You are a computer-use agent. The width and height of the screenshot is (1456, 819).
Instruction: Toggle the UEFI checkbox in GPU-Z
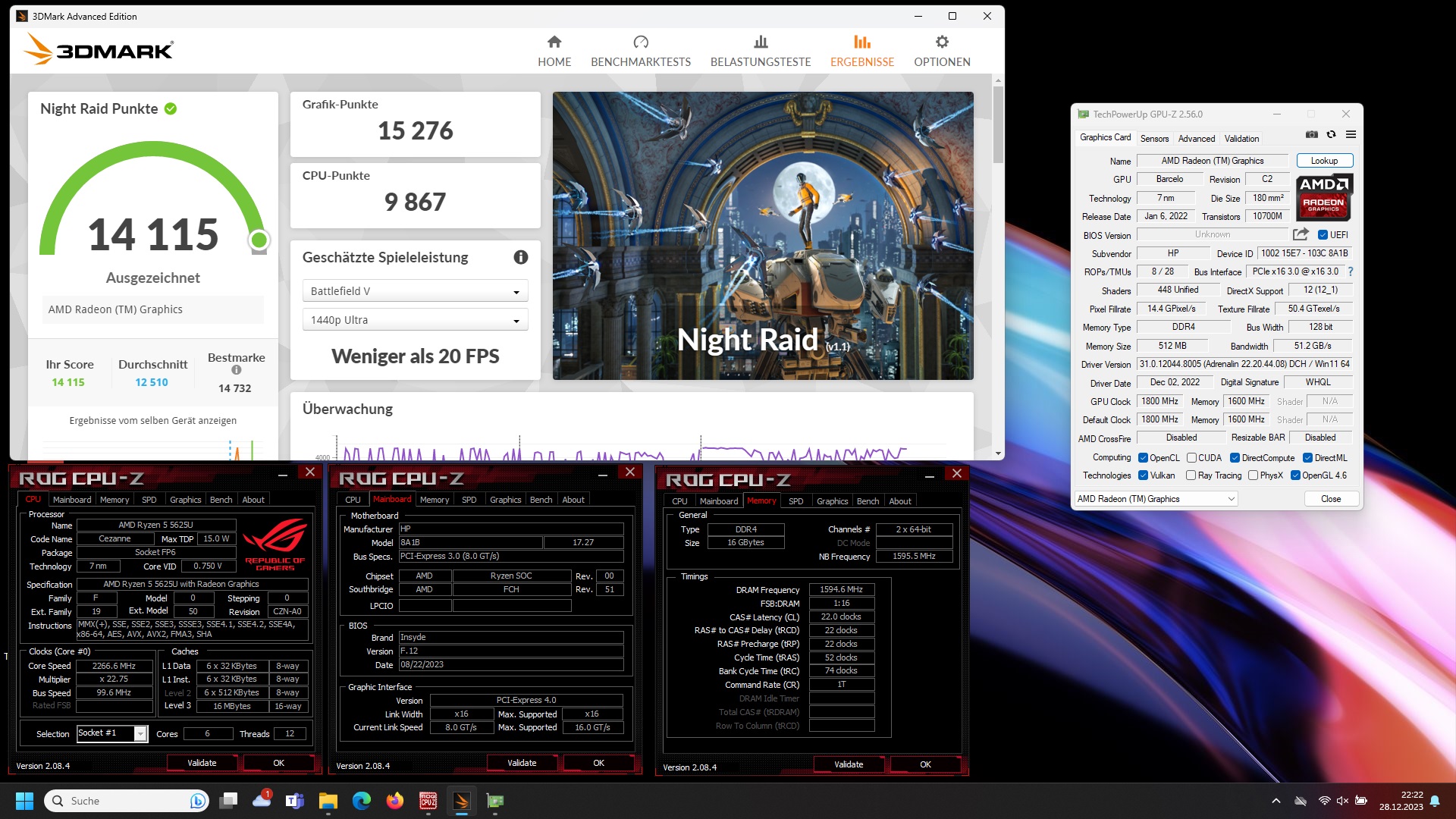point(1323,235)
